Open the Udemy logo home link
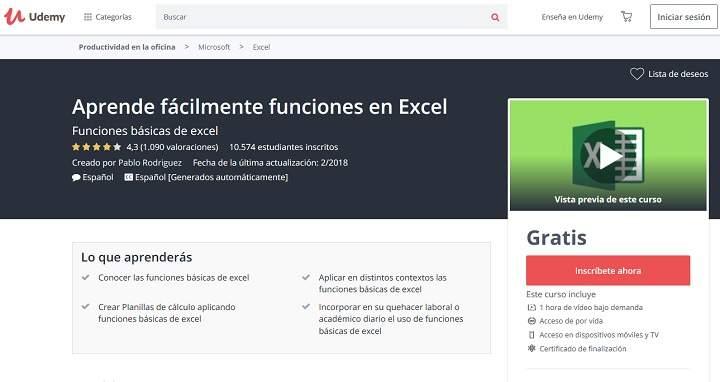The height and width of the screenshot is (382, 720). pyautogui.click(x=35, y=17)
